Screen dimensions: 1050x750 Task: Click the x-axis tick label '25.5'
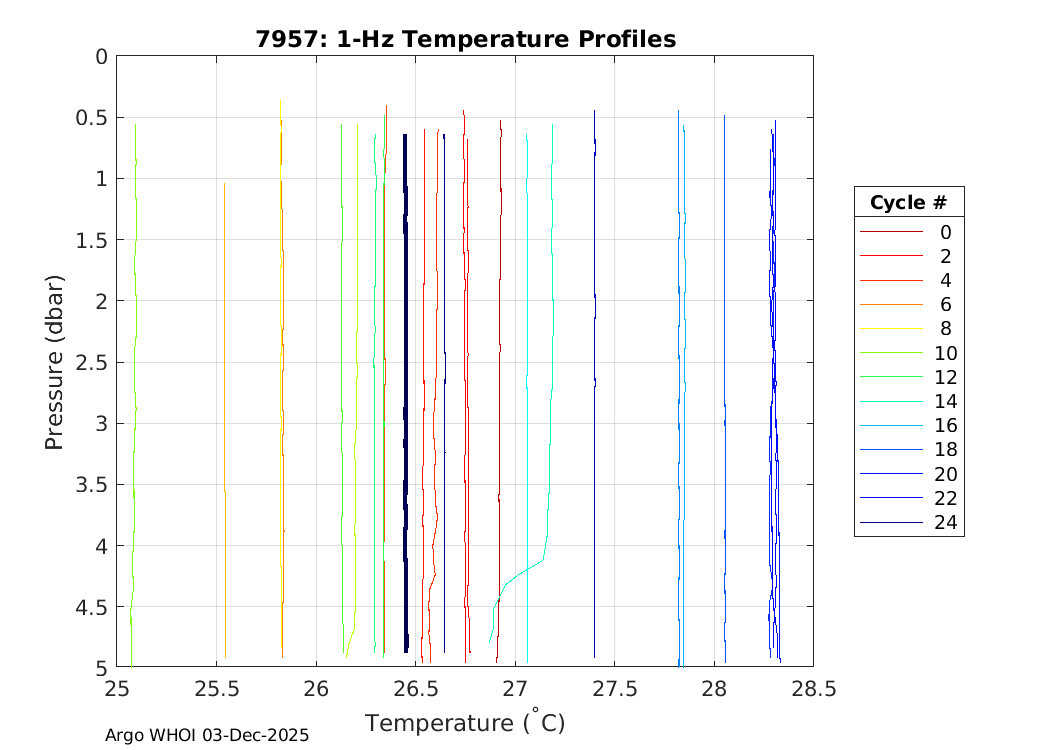[x=216, y=690]
